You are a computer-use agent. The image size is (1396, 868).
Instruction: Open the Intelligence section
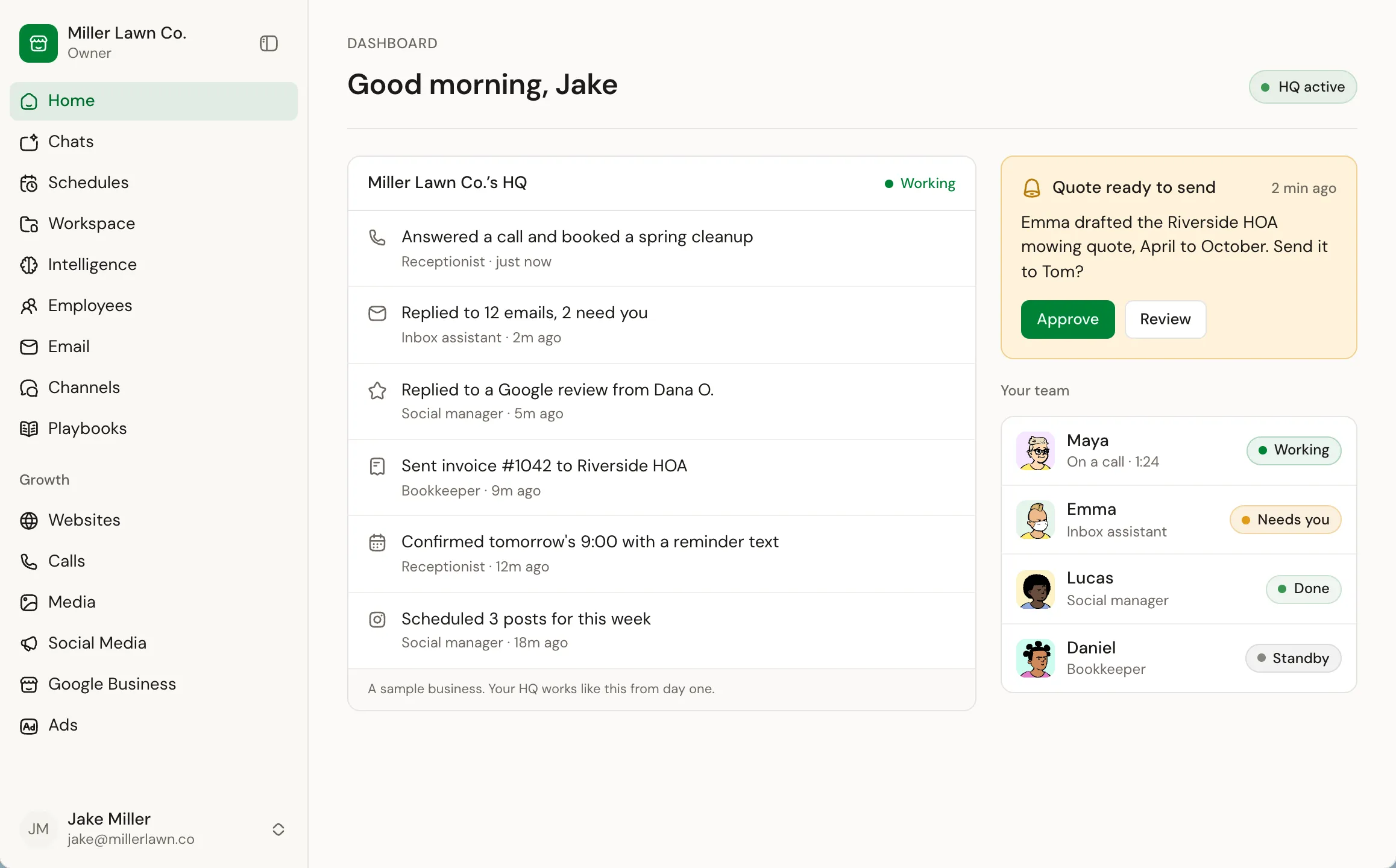[x=154, y=265]
